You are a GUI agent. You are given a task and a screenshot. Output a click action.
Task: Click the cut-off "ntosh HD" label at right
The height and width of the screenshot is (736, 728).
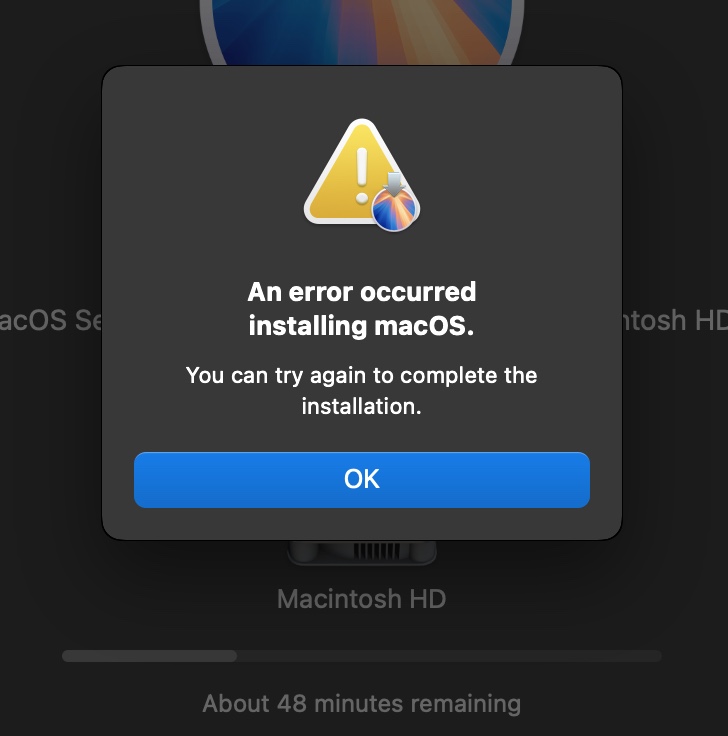pos(675,321)
